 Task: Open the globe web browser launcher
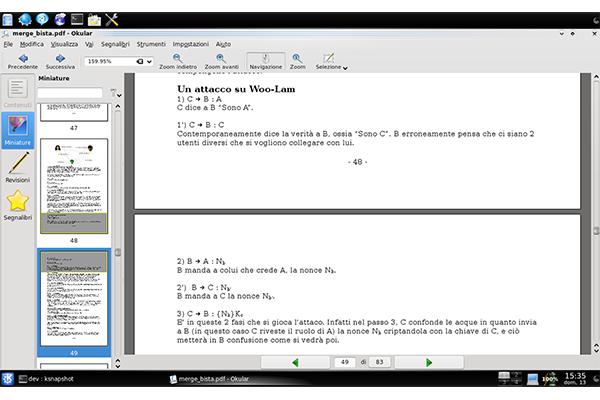(25, 19)
